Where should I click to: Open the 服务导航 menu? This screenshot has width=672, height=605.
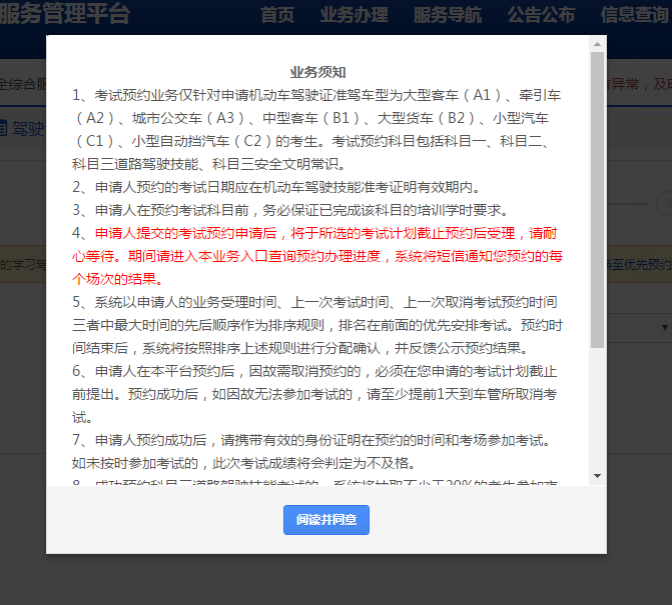point(447,15)
